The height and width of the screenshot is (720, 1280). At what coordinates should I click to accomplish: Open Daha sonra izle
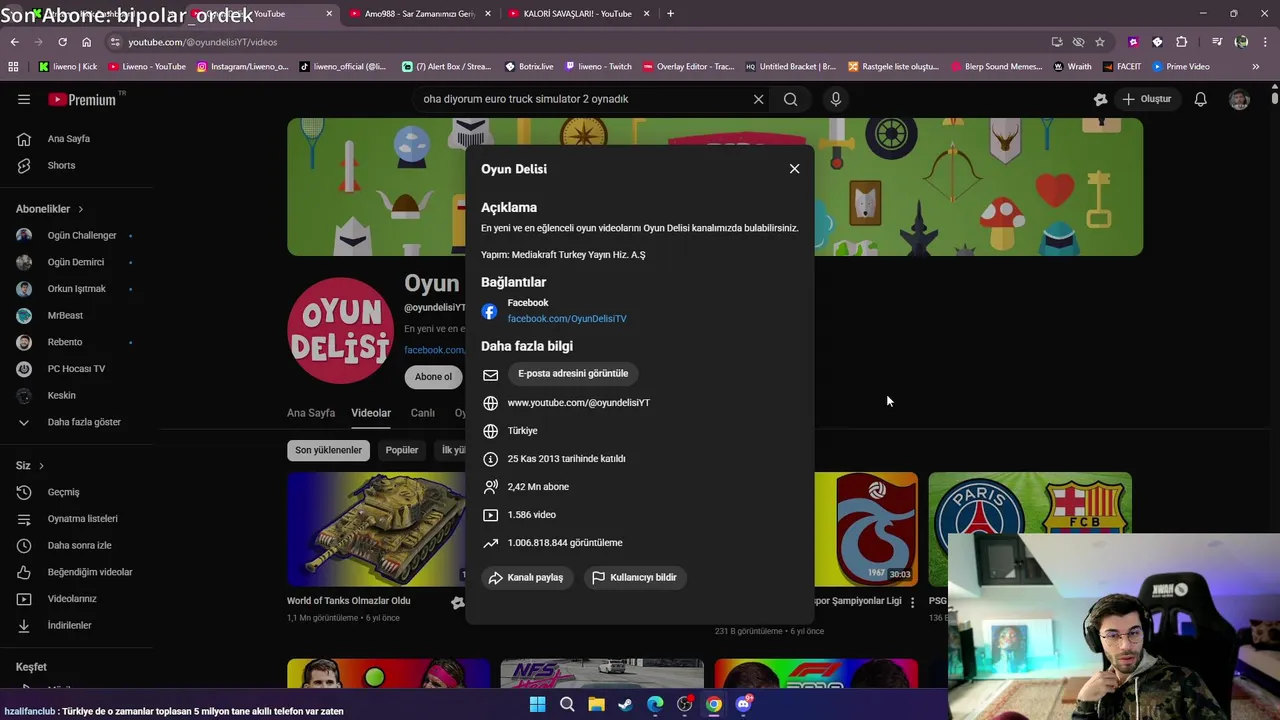(x=77, y=545)
